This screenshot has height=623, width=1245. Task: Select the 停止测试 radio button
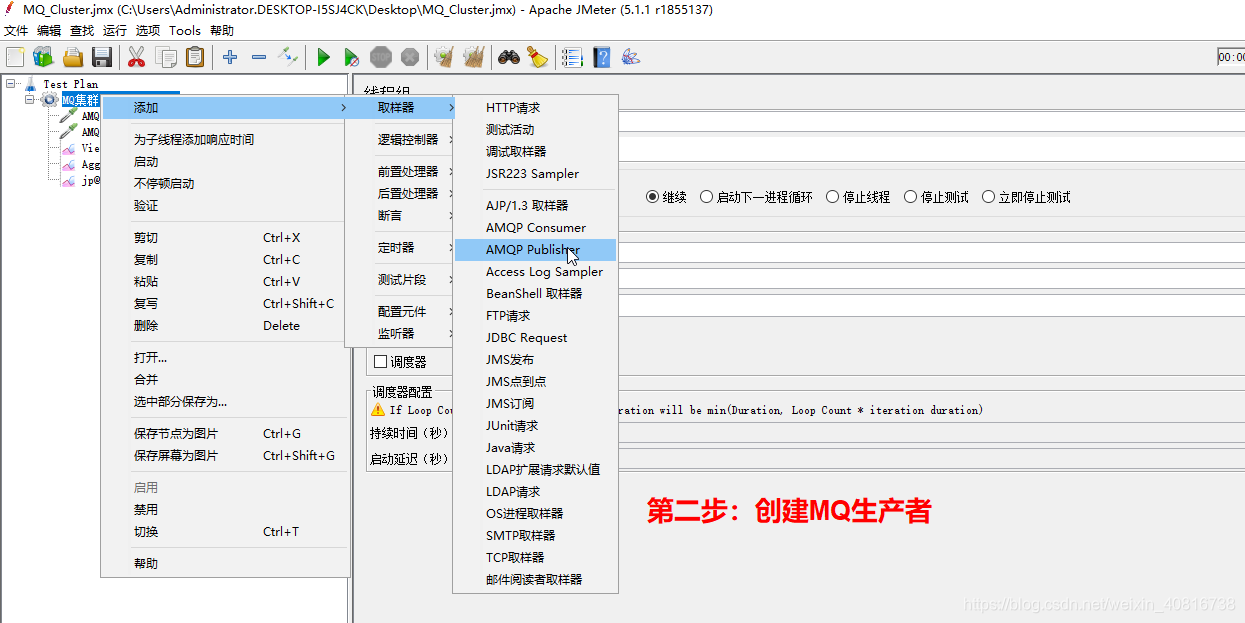[x=910, y=197]
